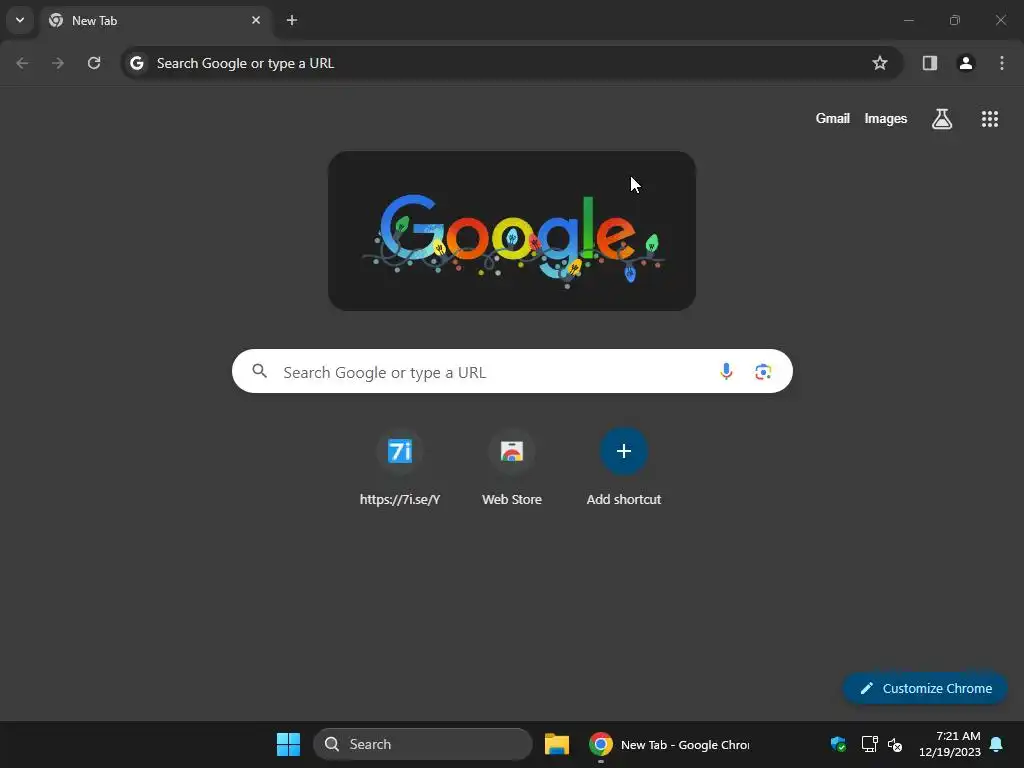Reload the current page

point(94,63)
